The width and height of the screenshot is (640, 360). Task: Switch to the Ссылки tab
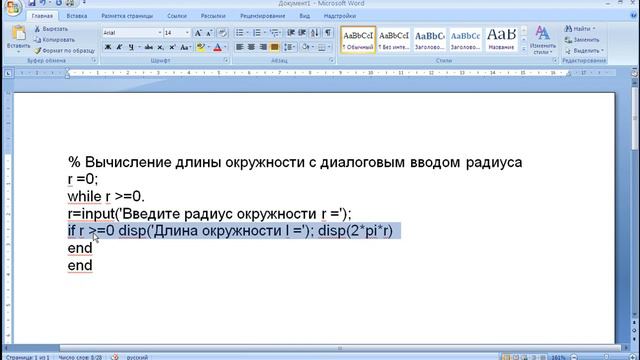tap(177, 16)
